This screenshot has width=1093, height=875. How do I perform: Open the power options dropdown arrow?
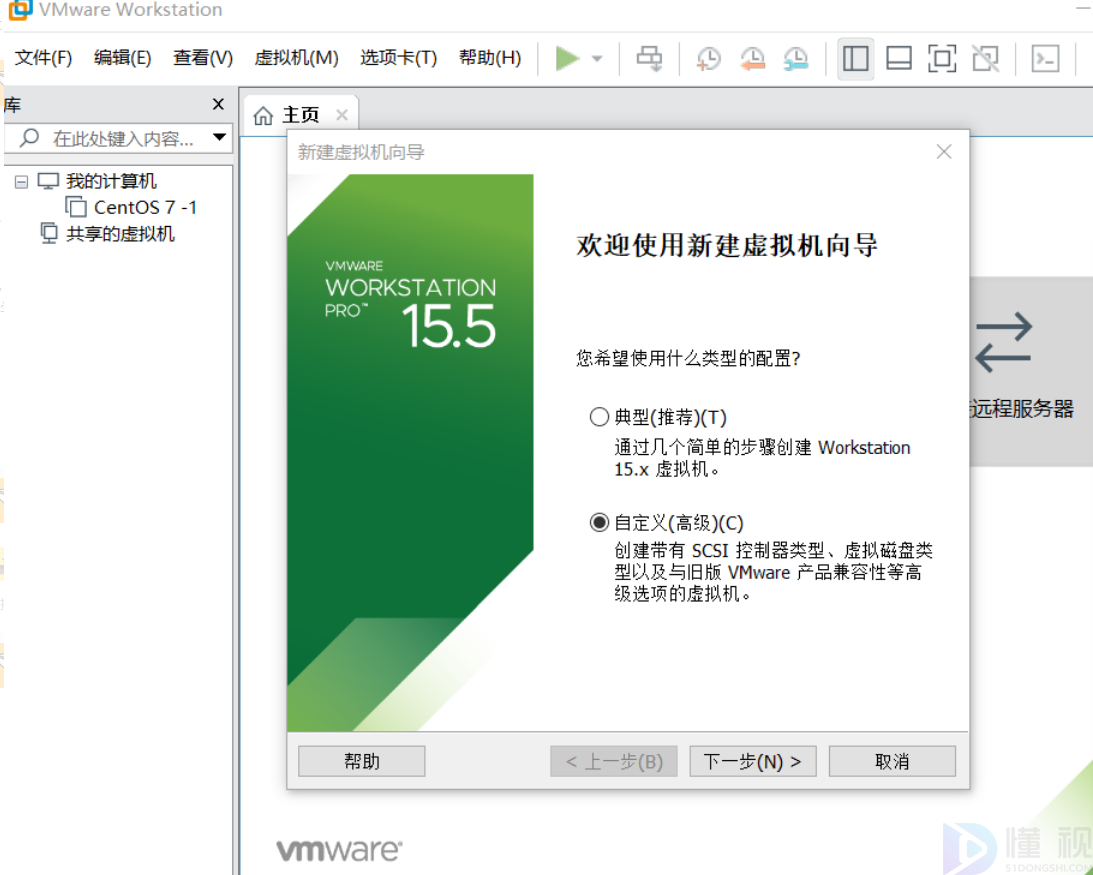pyautogui.click(x=597, y=59)
